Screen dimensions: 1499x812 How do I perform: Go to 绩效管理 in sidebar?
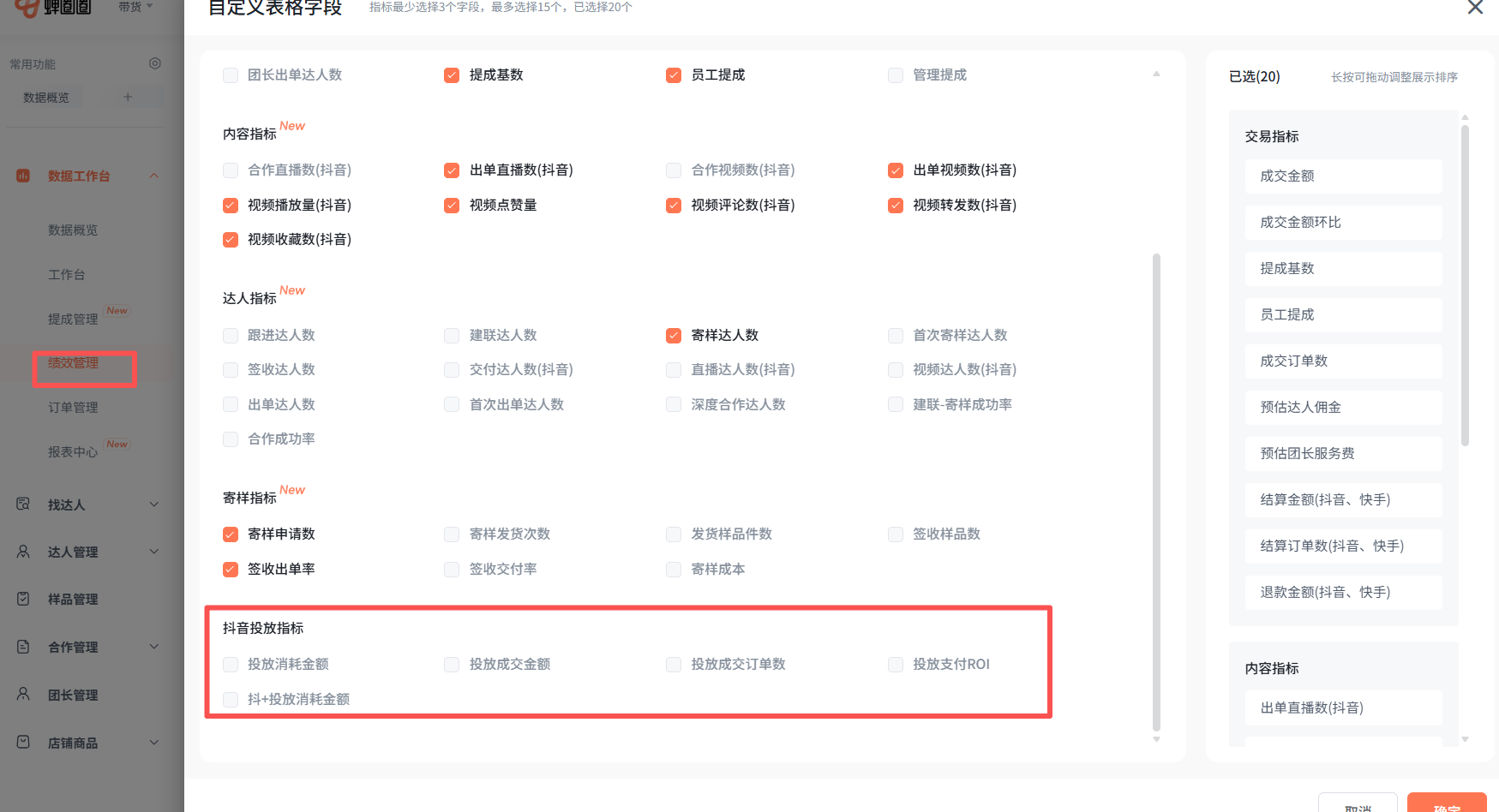click(x=74, y=363)
